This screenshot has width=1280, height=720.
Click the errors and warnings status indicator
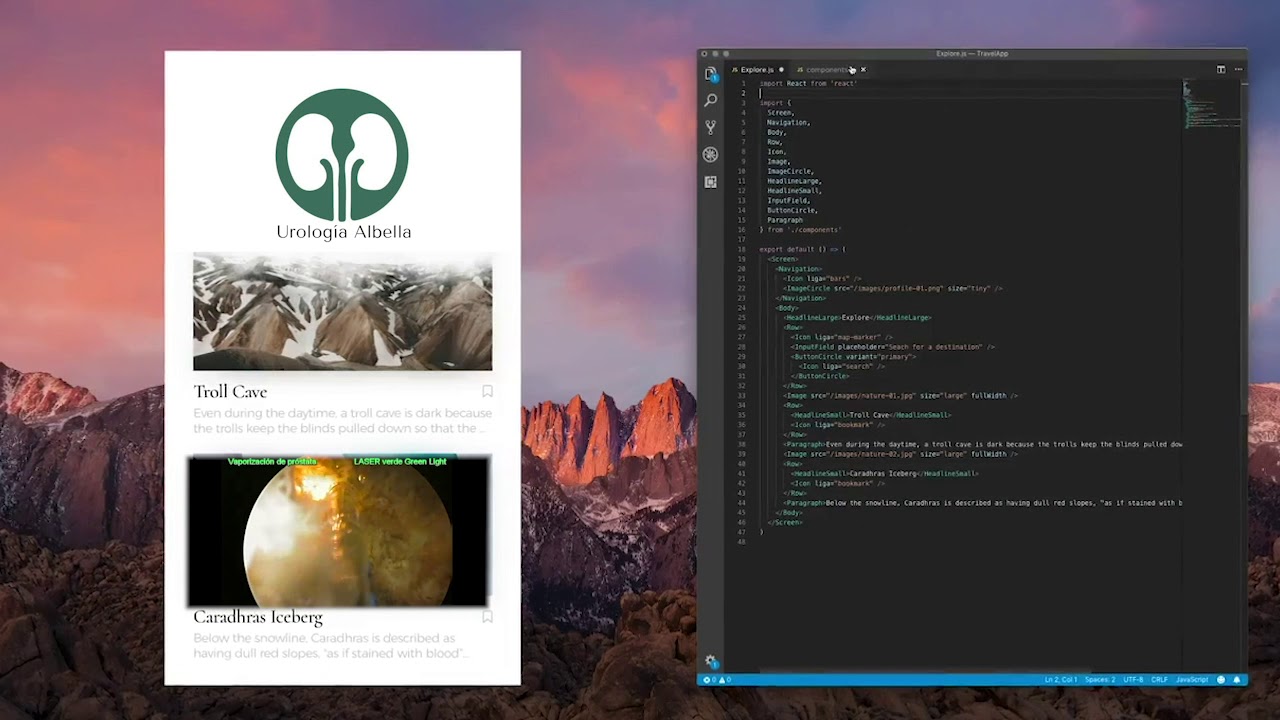coord(717,680)
